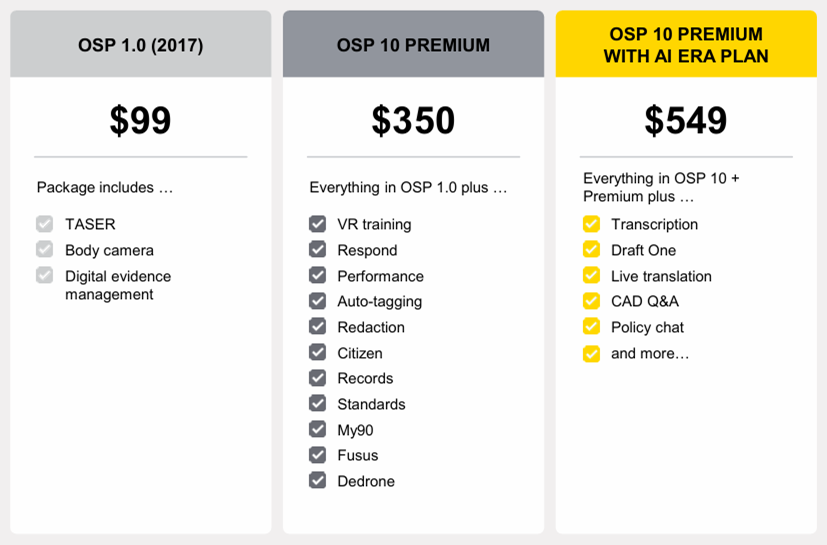Click the 'and more…' checkbox
Image resolution: width=827 pixels, height=545 pixels.
pos(591,353)
